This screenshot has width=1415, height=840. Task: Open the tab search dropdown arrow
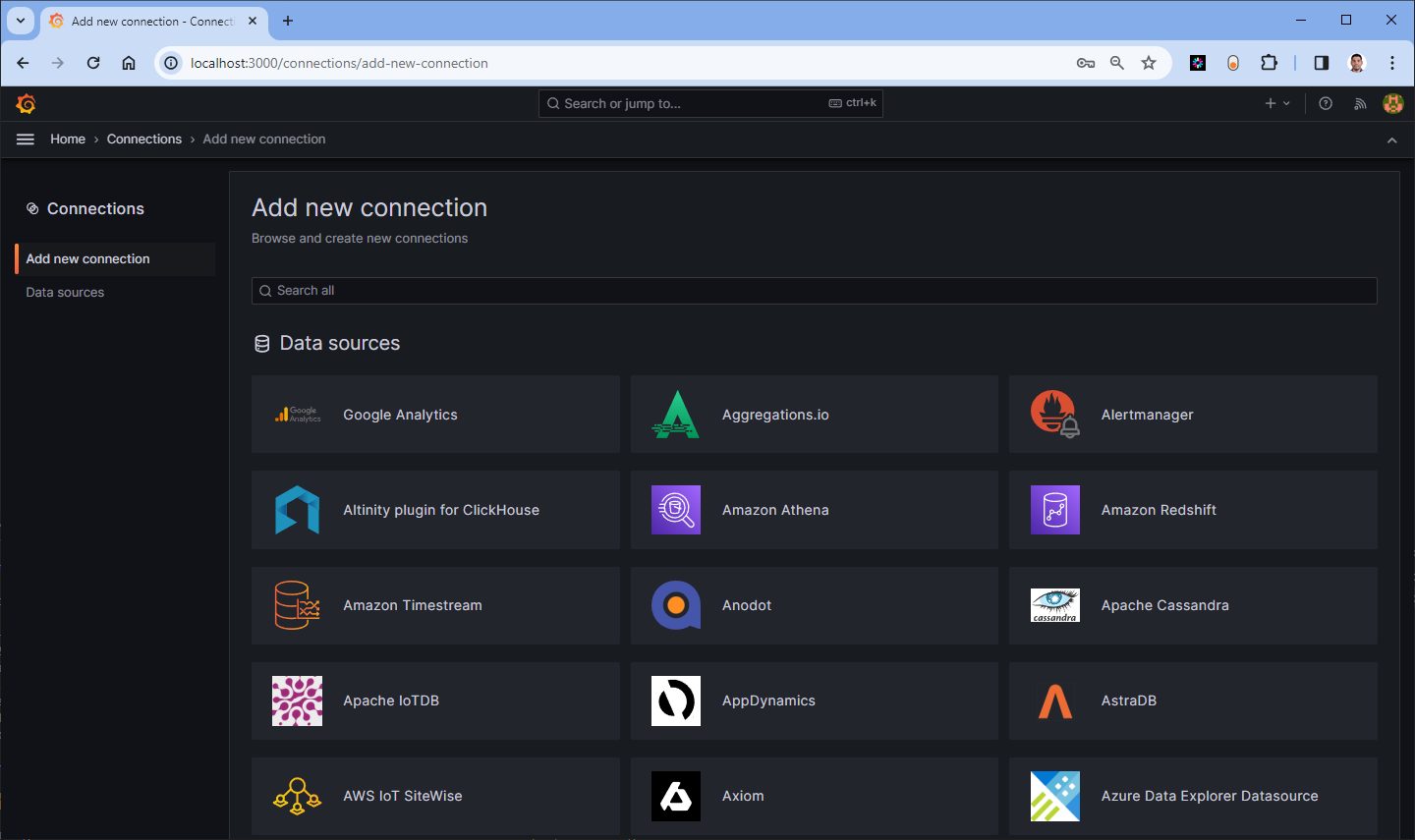pyautogui.click(x=21, y=21)
